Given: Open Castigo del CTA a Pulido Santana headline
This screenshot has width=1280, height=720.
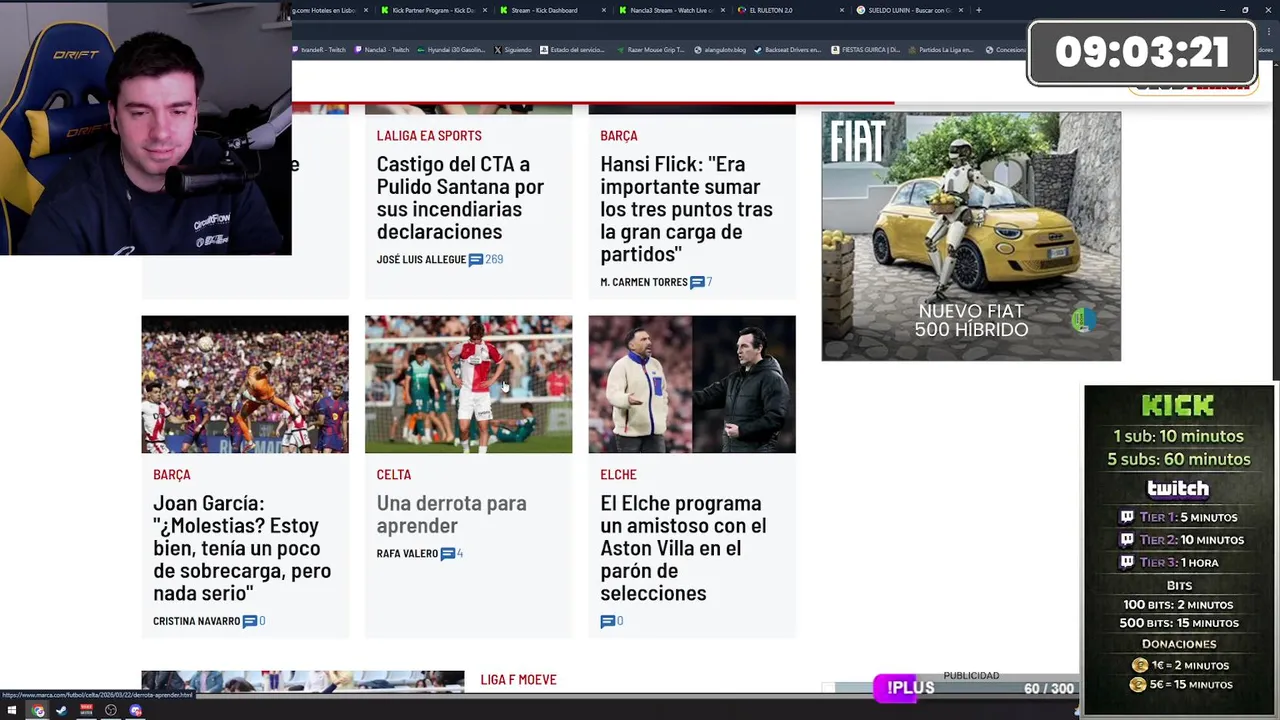Looking at the screenshot, I should (x=460, y=198).
